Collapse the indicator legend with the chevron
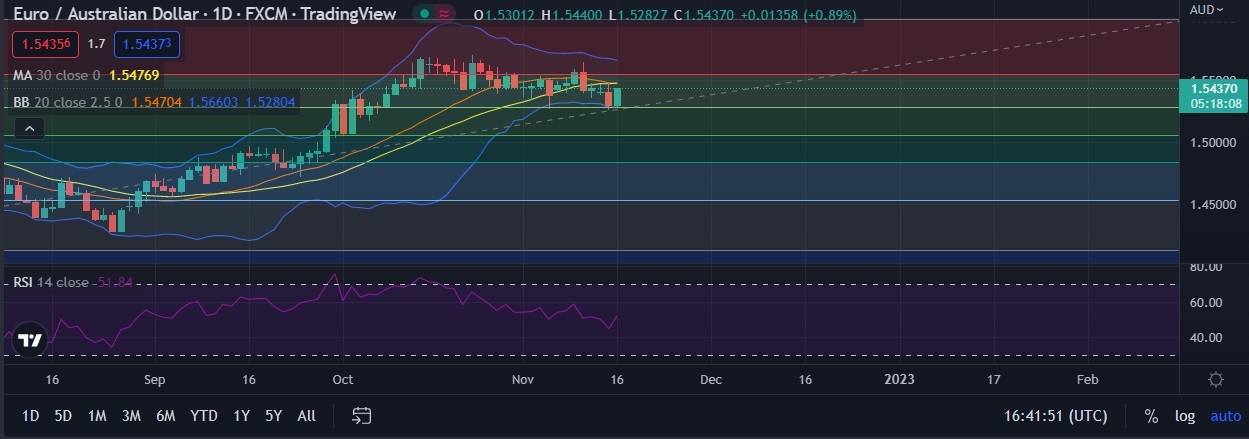 click(x=30, y=128)
